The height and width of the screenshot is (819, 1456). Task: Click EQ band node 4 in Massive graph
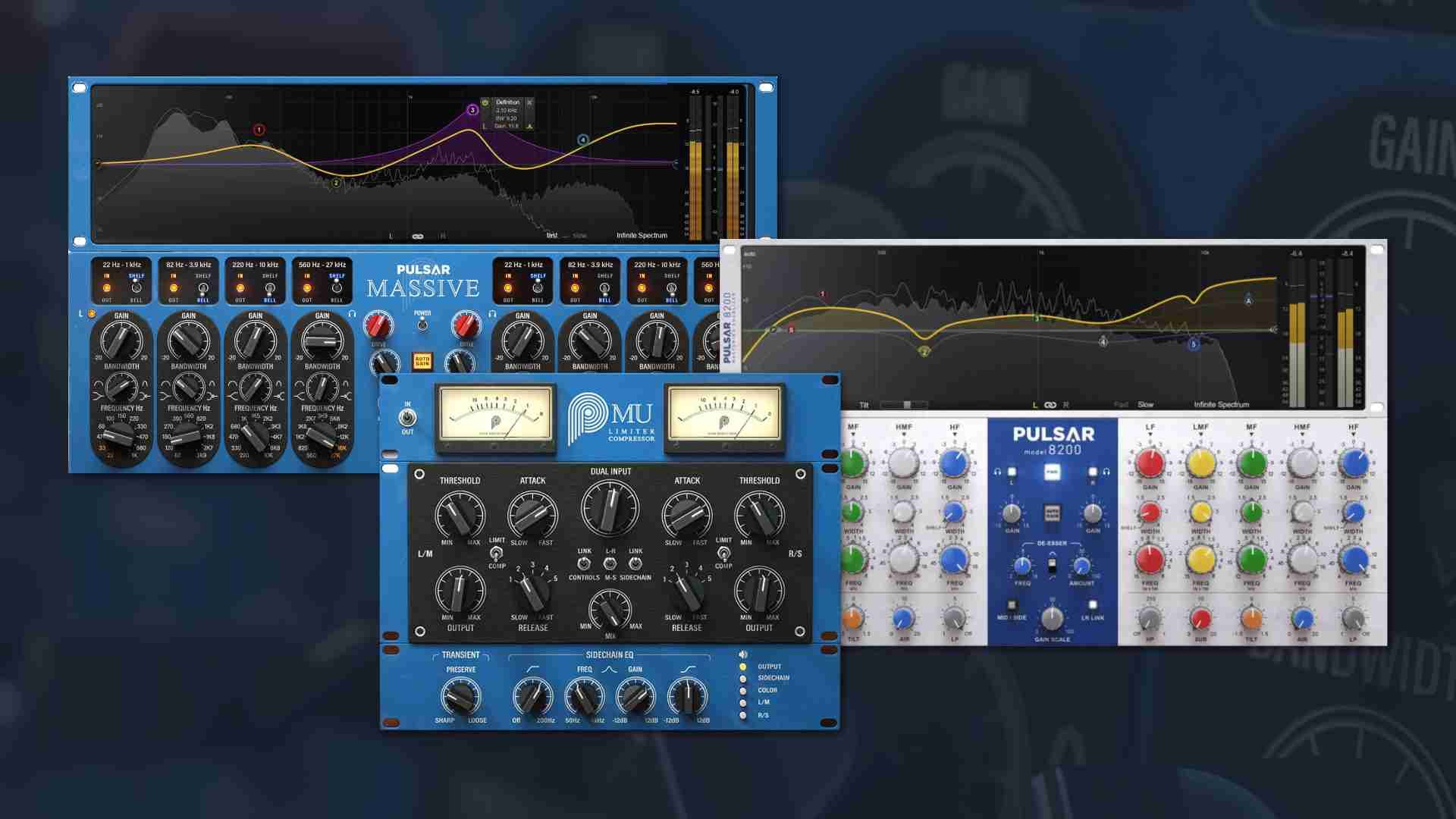click(583, 140)
